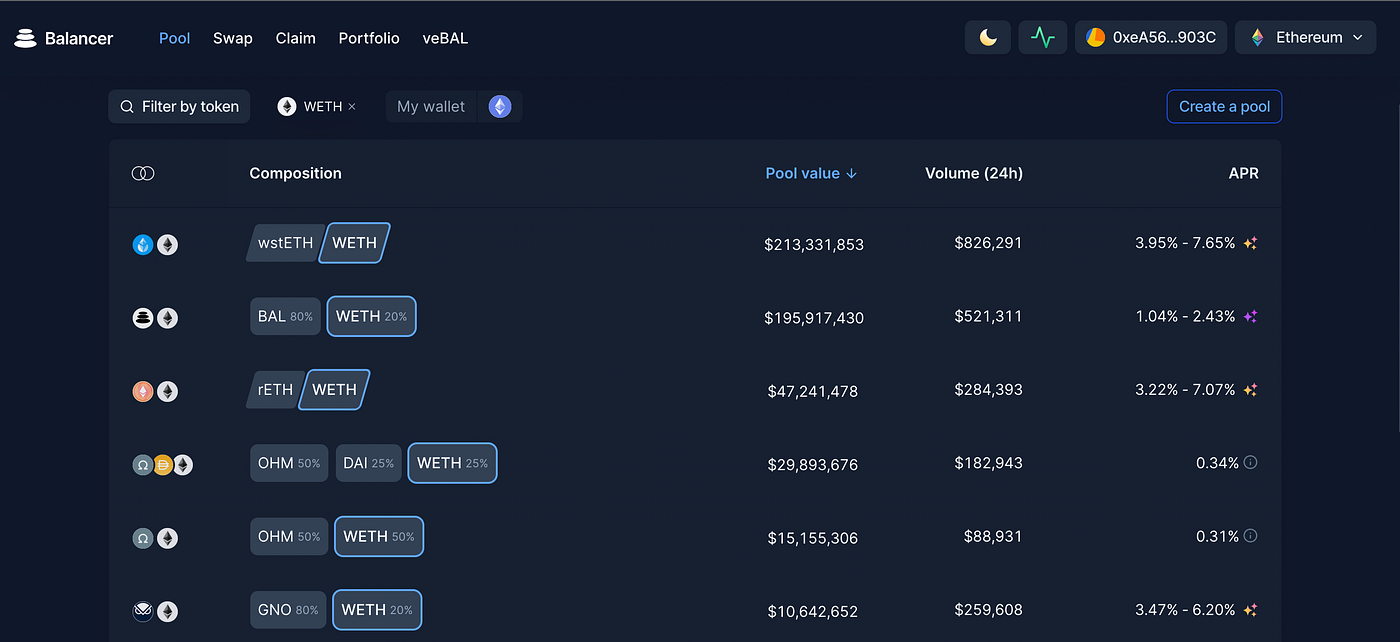Viewport: 1400px width, 642px height.
Task: Open the veBAL tab
Action: (445, 38)
